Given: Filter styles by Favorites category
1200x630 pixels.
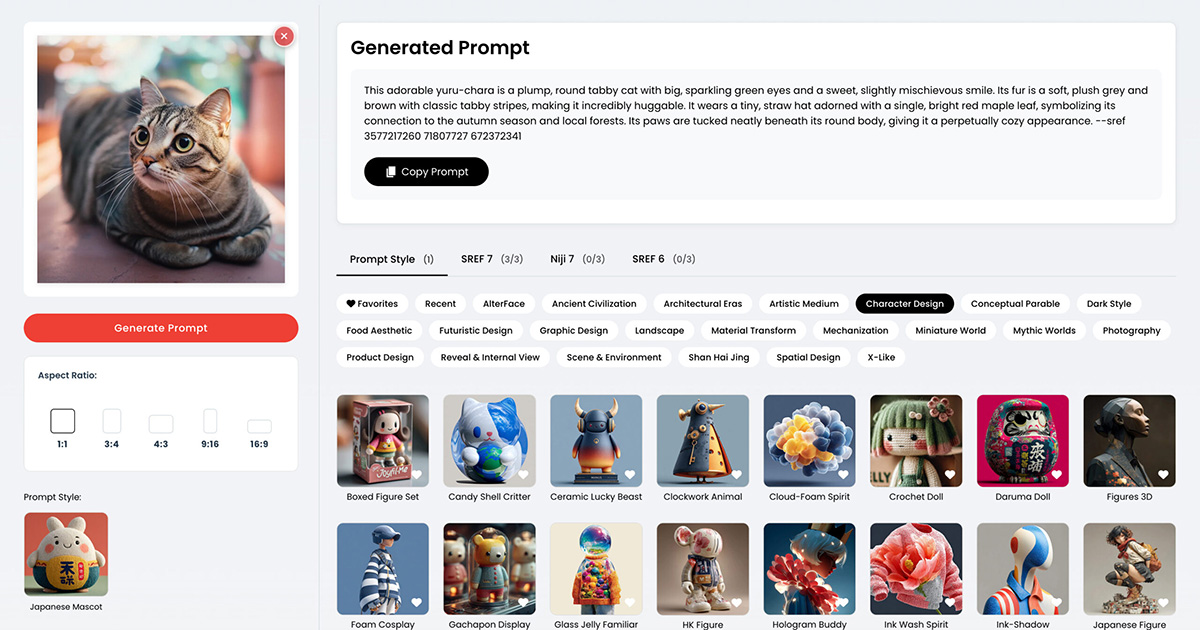Looking at the screenshot, I should coord(372,304).
